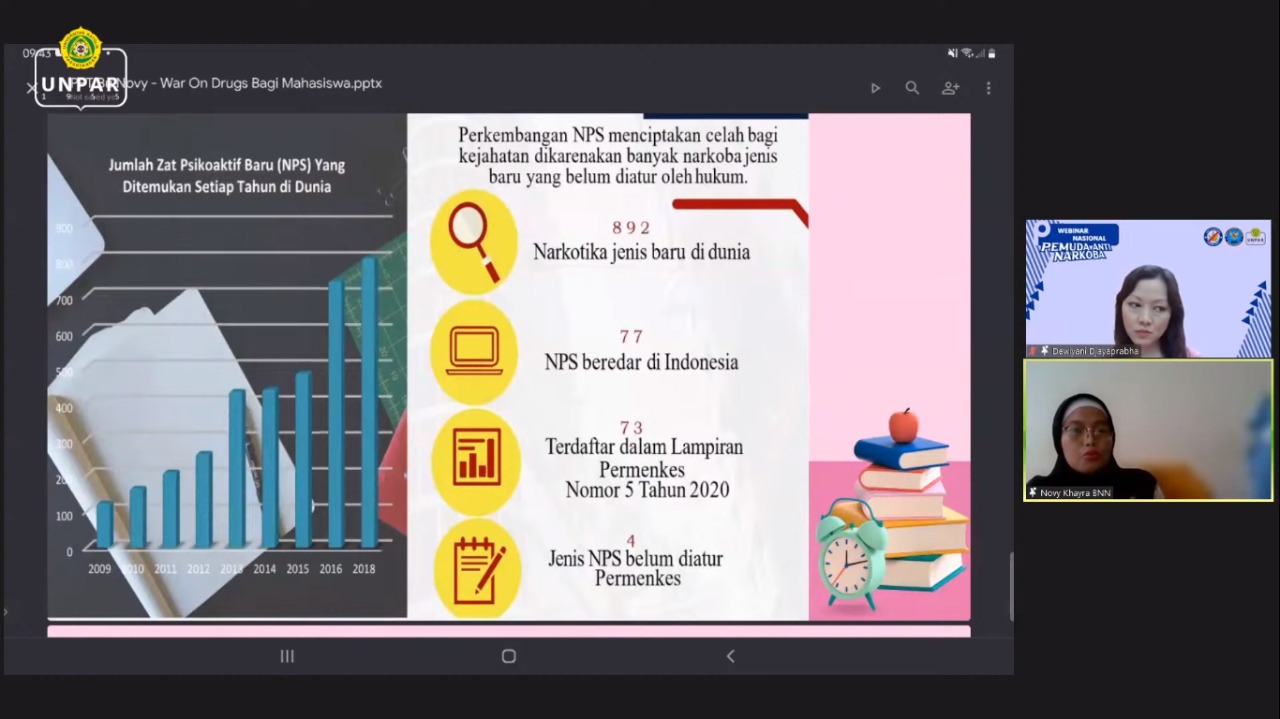Viewport: 1280px width, 719px height.
Task: Click the yellow magnifying glass slide icon
Action: click(474, 241)
